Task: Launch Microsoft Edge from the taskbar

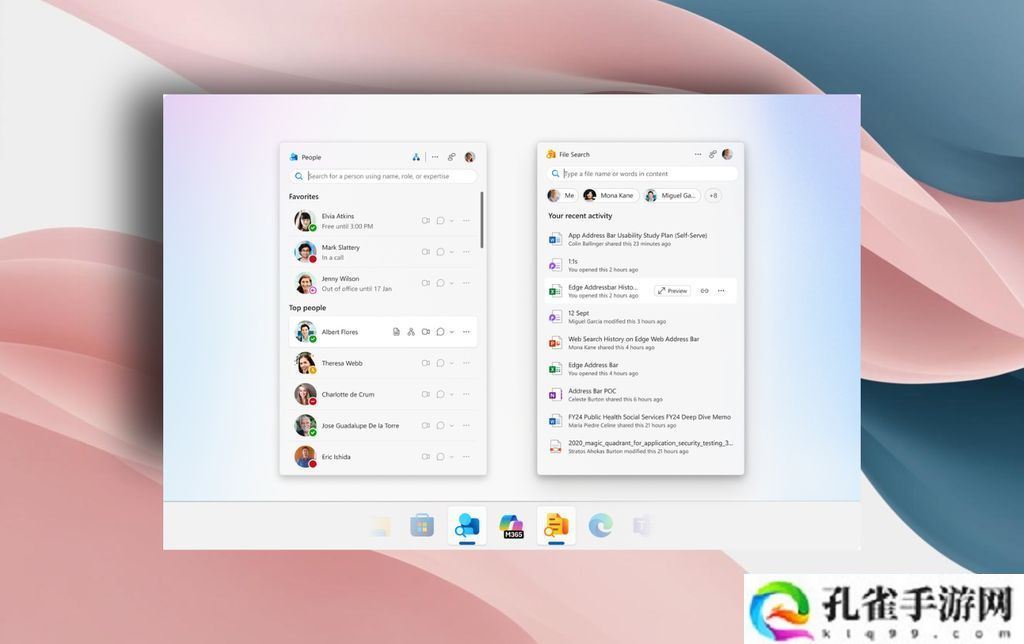Action: [x=600, y=525]
